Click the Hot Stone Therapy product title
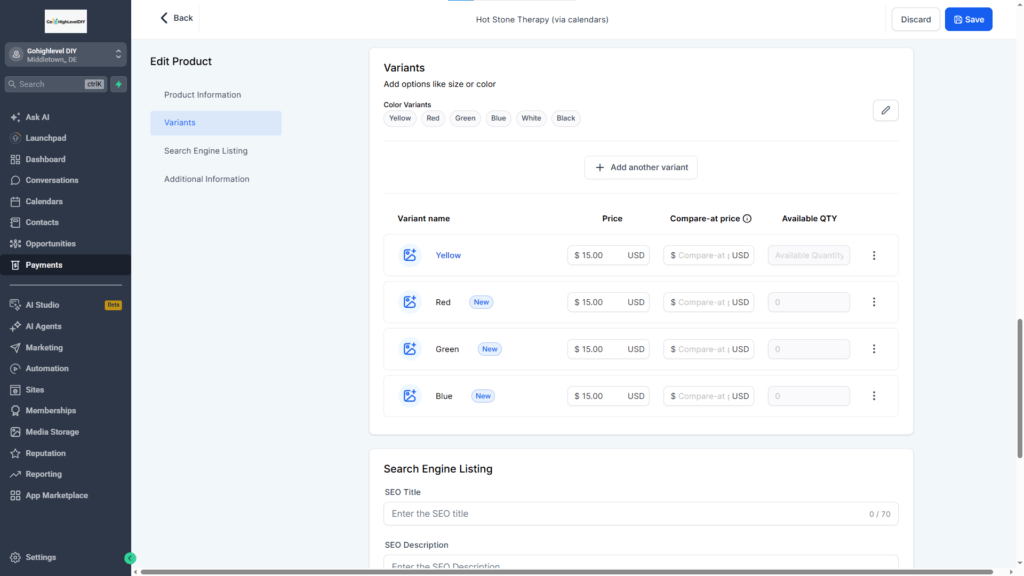This screenshot has height=576, width=1024. [542, 20]
